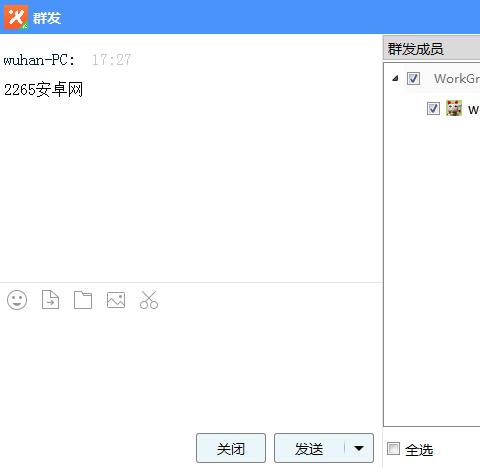
Task: Click the send file icon
Action: pos(50,300)
